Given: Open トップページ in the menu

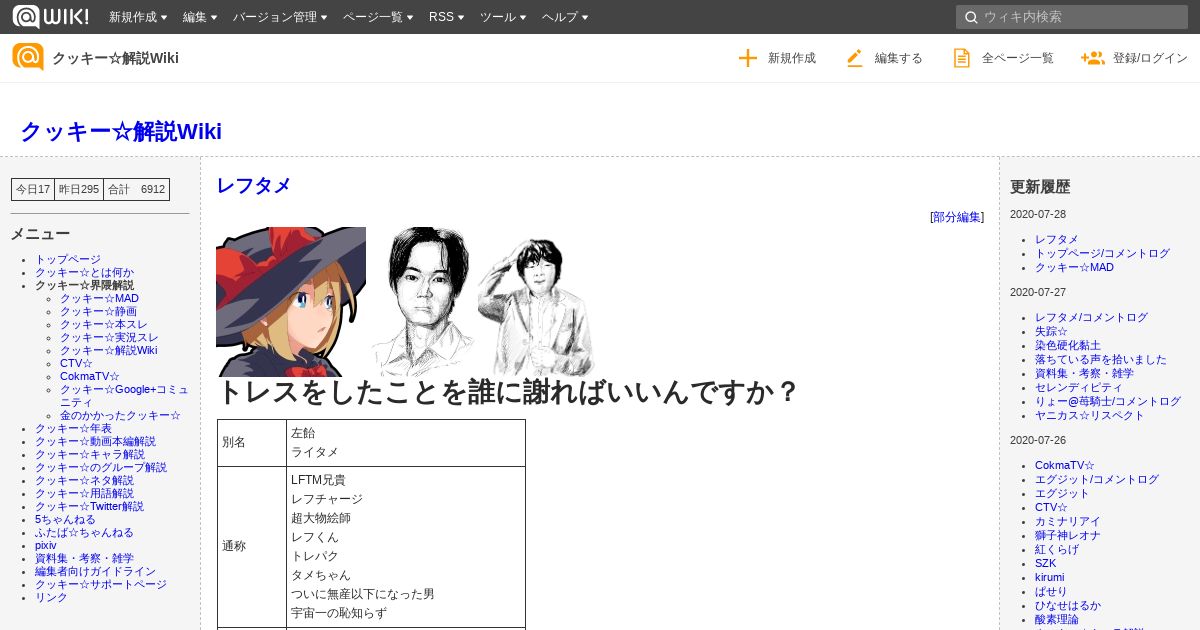Looking at the screenshot, I should pos(68,259).
